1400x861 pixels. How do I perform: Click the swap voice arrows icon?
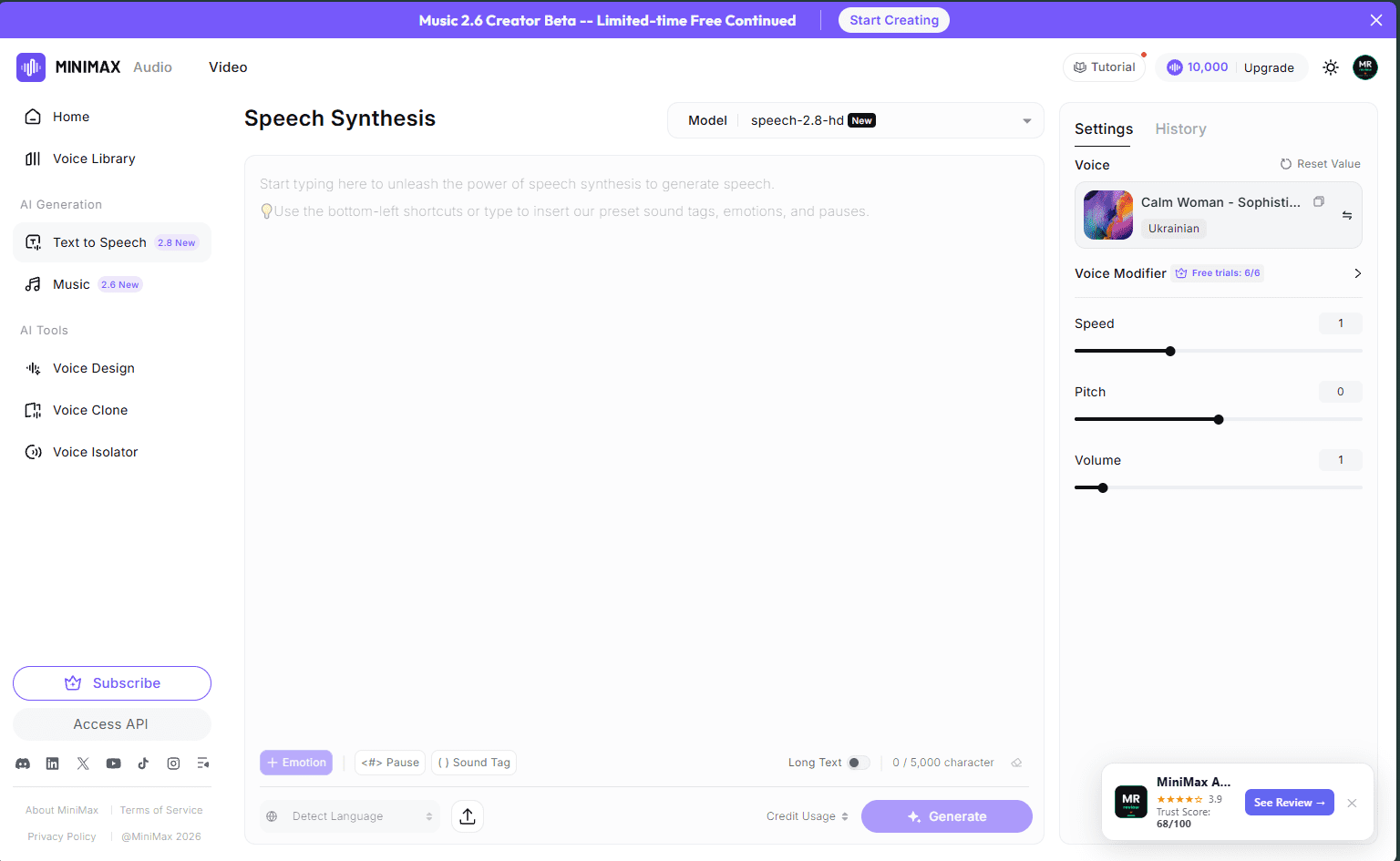[1347, 216]
